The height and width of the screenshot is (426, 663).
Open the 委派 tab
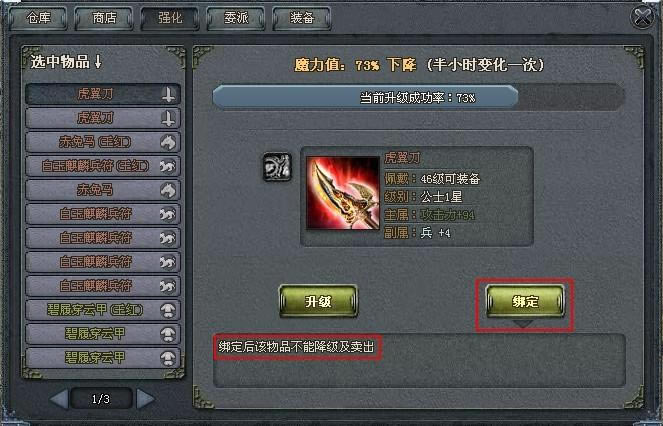click(236, 19)
